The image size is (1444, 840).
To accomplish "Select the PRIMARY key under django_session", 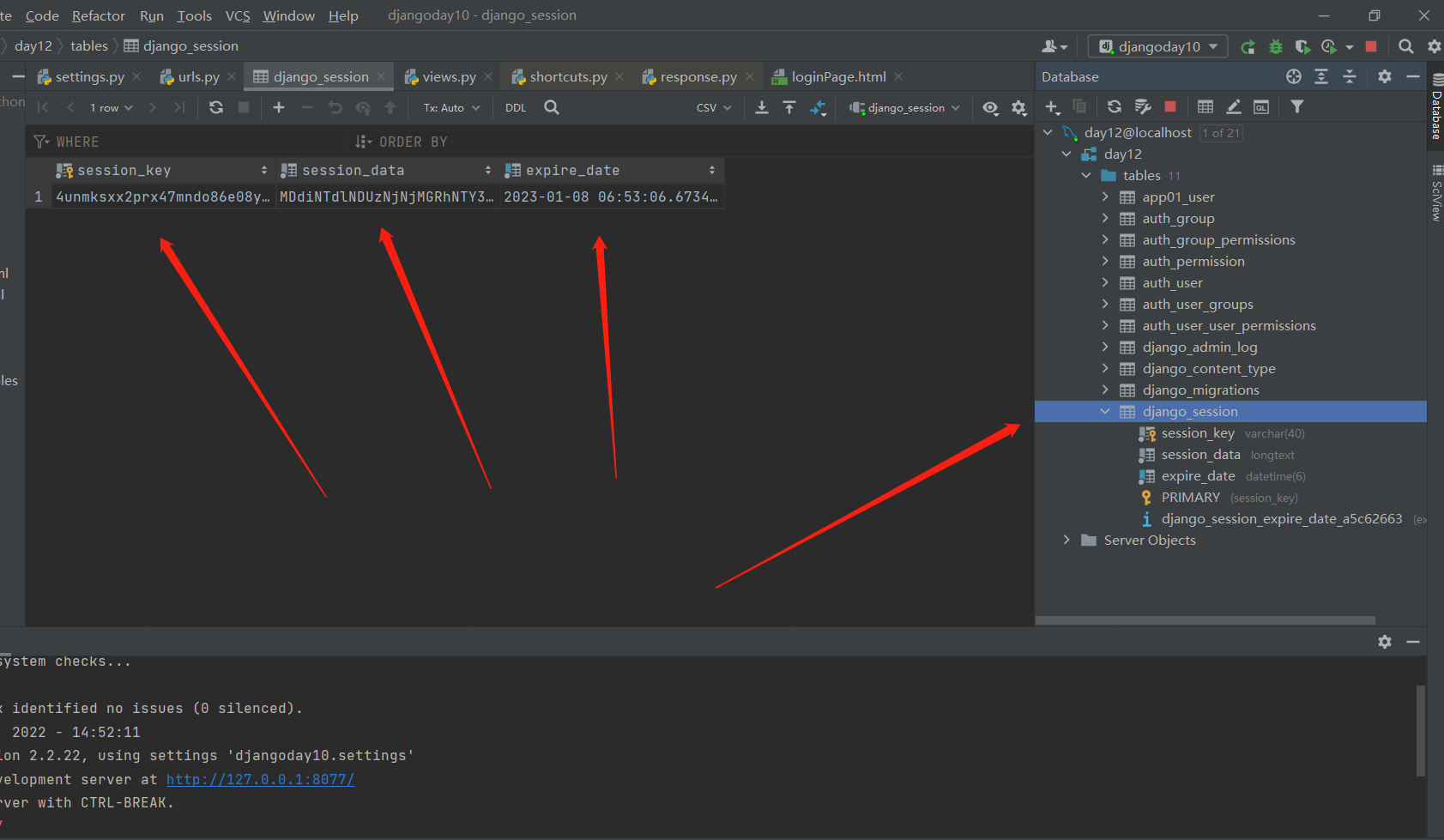I will pyautogui.click(x=1190, y=497).
